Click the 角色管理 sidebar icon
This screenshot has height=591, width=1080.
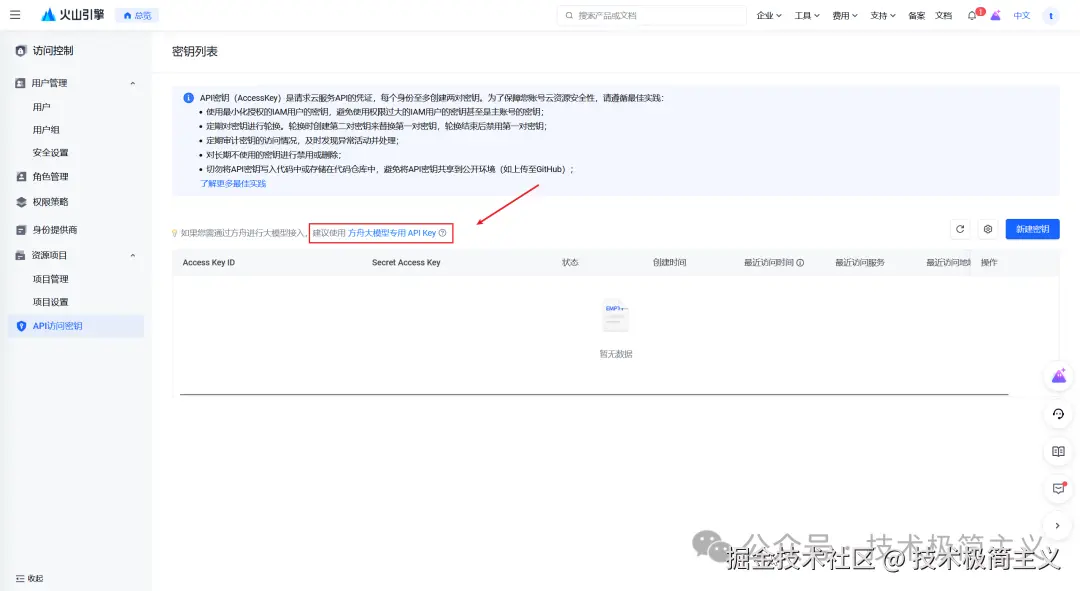[21, 176]
